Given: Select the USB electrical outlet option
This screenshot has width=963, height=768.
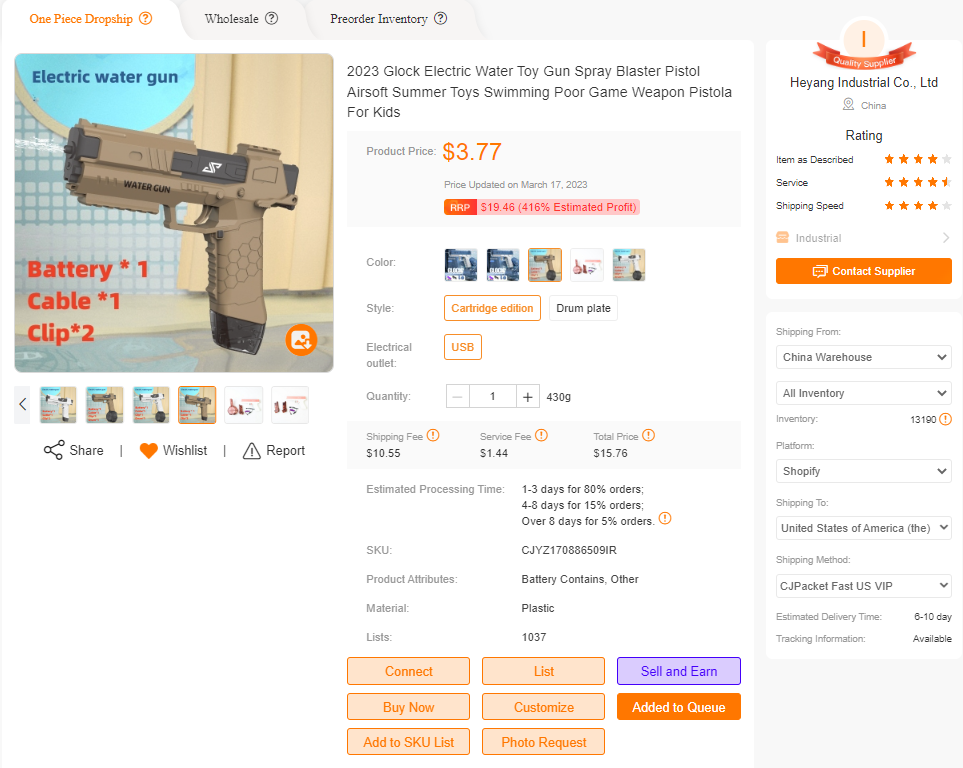Looking at the screenshot, I should click(462, 347).
